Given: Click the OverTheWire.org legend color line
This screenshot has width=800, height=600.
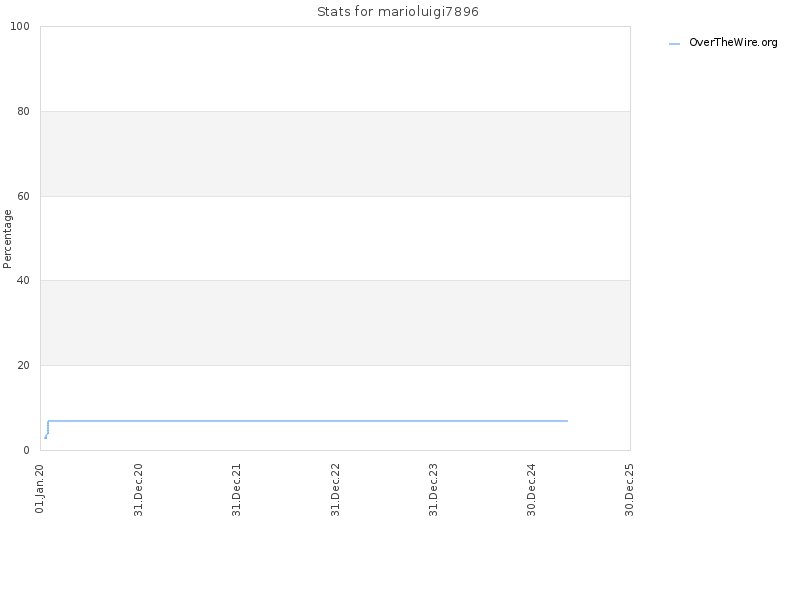Looking at the screenshot, I should (674, 44).
